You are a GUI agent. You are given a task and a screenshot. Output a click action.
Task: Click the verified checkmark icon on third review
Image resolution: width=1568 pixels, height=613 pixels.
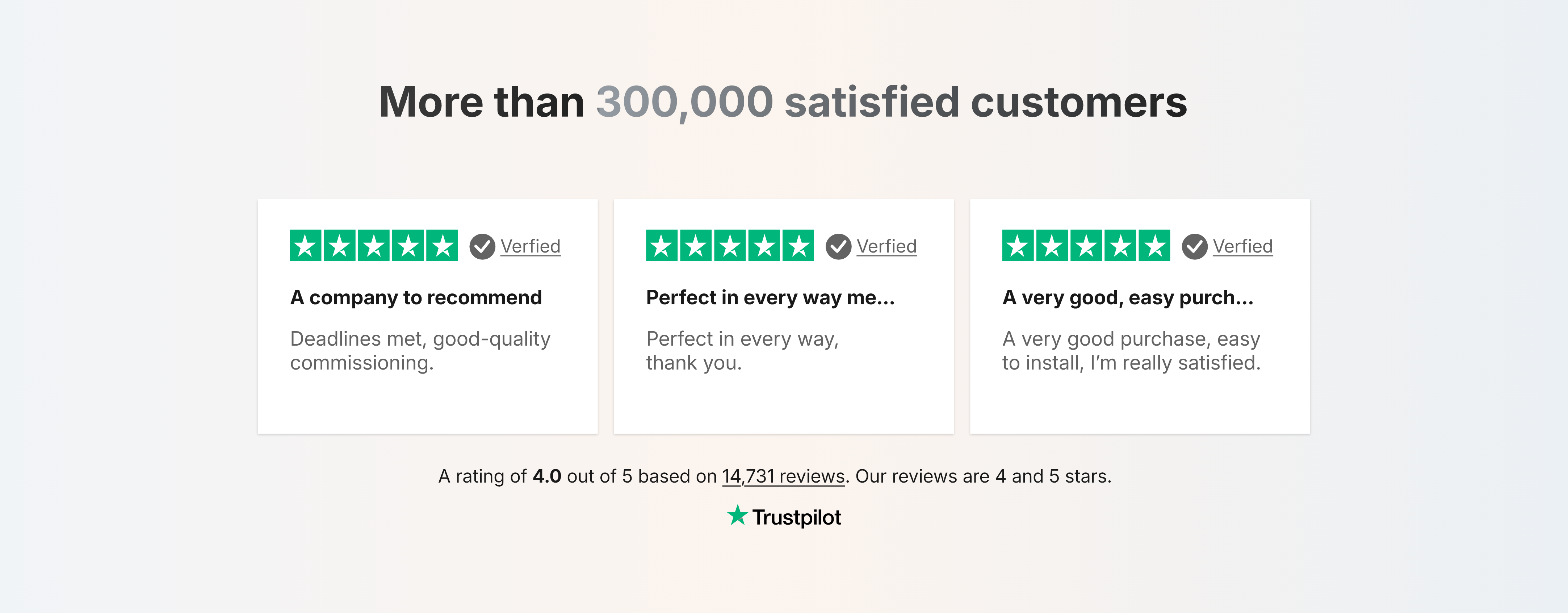coord(1194,246)
